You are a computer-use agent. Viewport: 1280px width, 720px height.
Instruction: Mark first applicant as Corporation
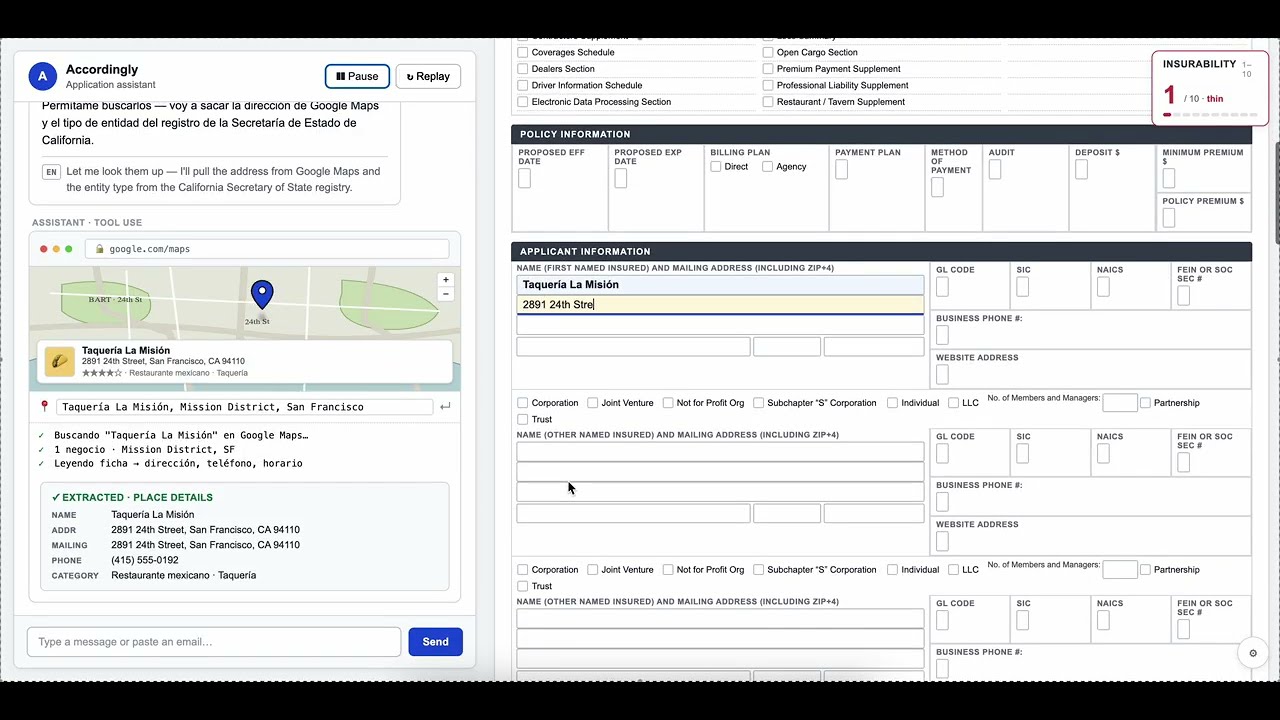pyautogui.click(x=522, y=403)
